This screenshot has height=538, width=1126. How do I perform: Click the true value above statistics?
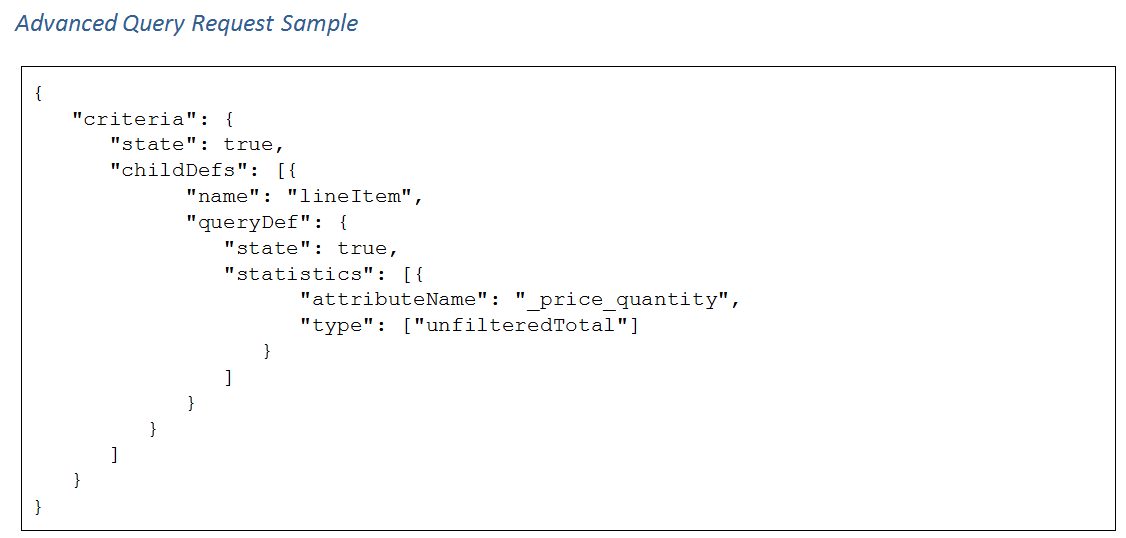click(x=362, y=248)
